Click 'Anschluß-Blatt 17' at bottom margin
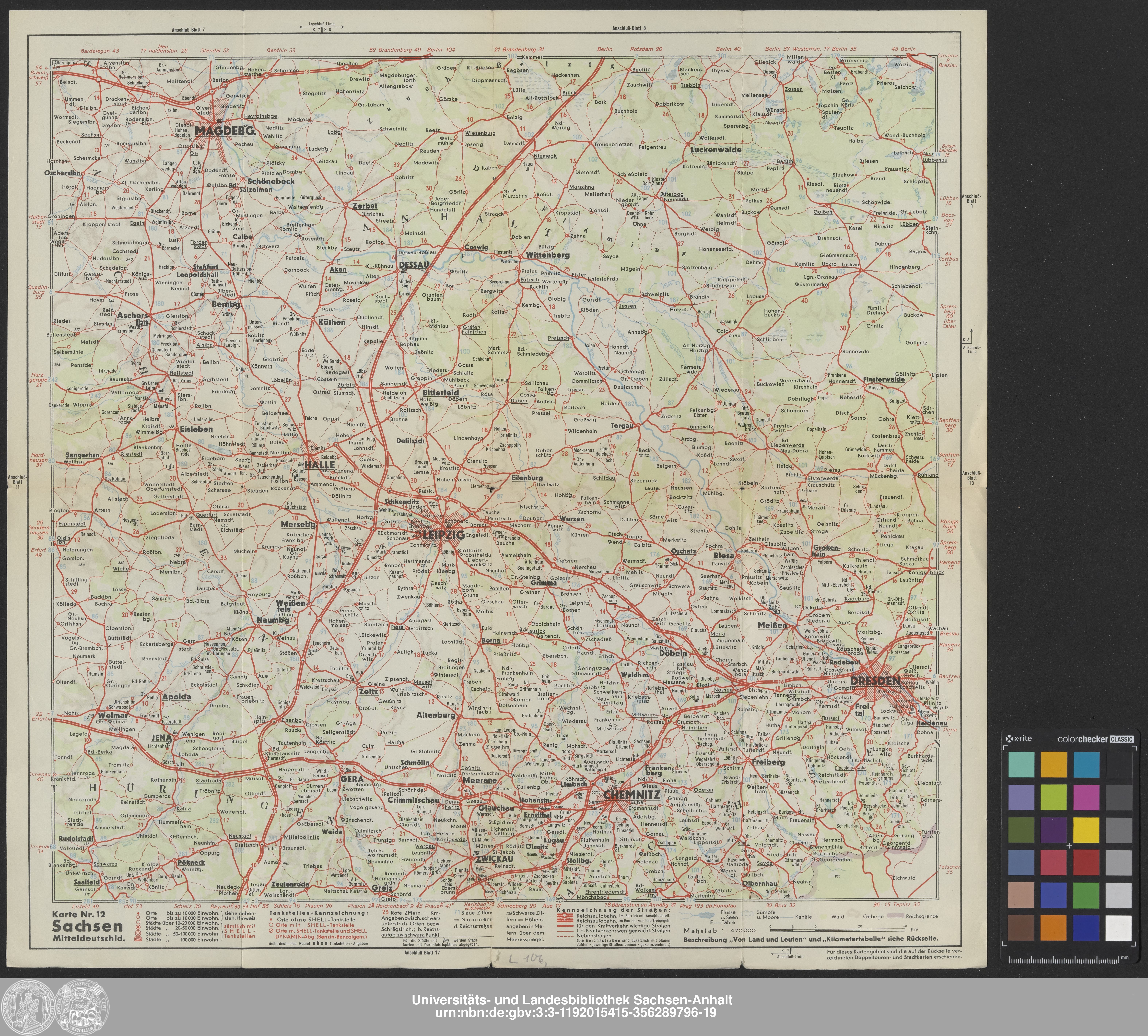The height and width of the screenshot is (1036, 1148). pos(422,952)
